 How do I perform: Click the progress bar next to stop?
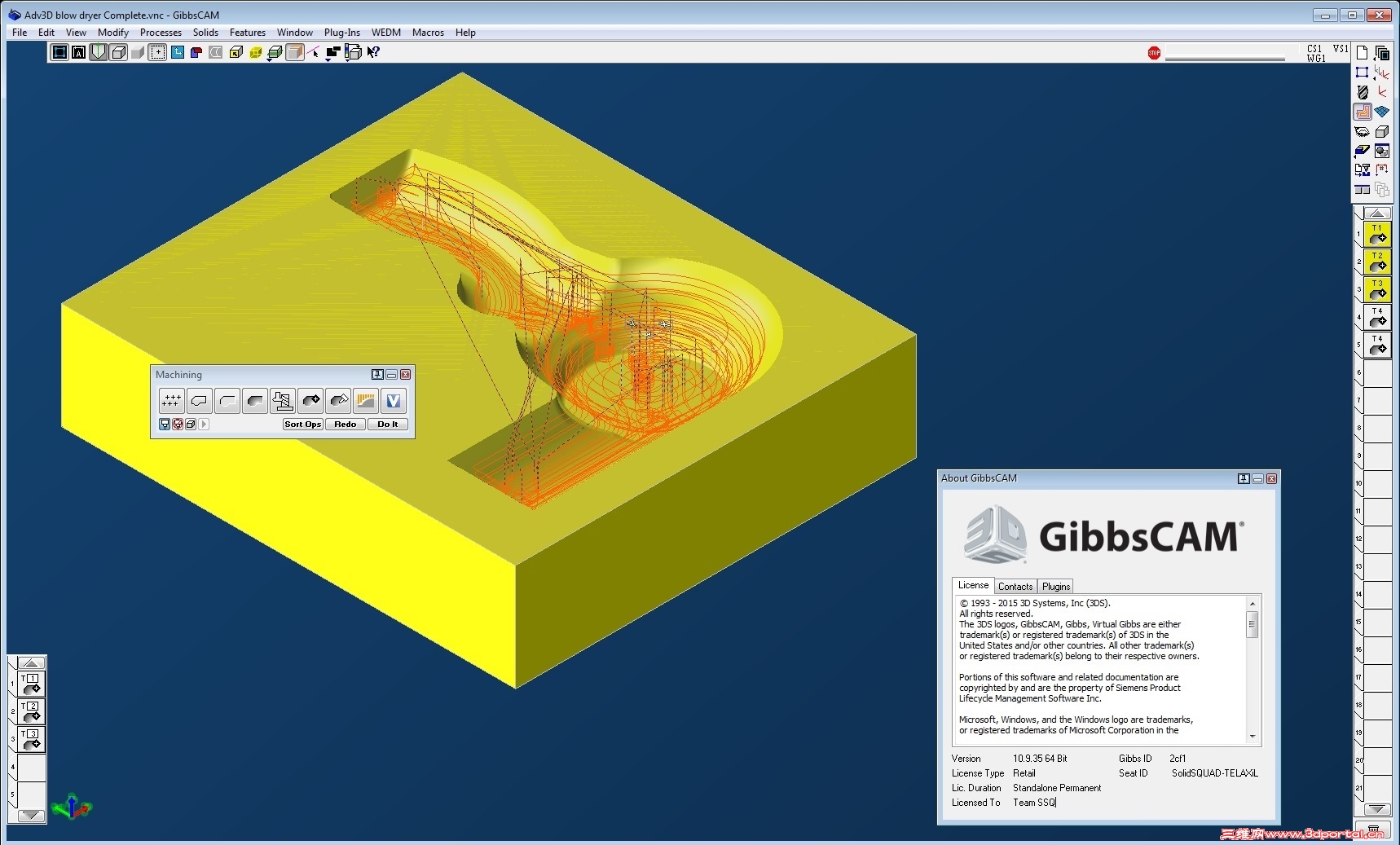click(1225, 54)
